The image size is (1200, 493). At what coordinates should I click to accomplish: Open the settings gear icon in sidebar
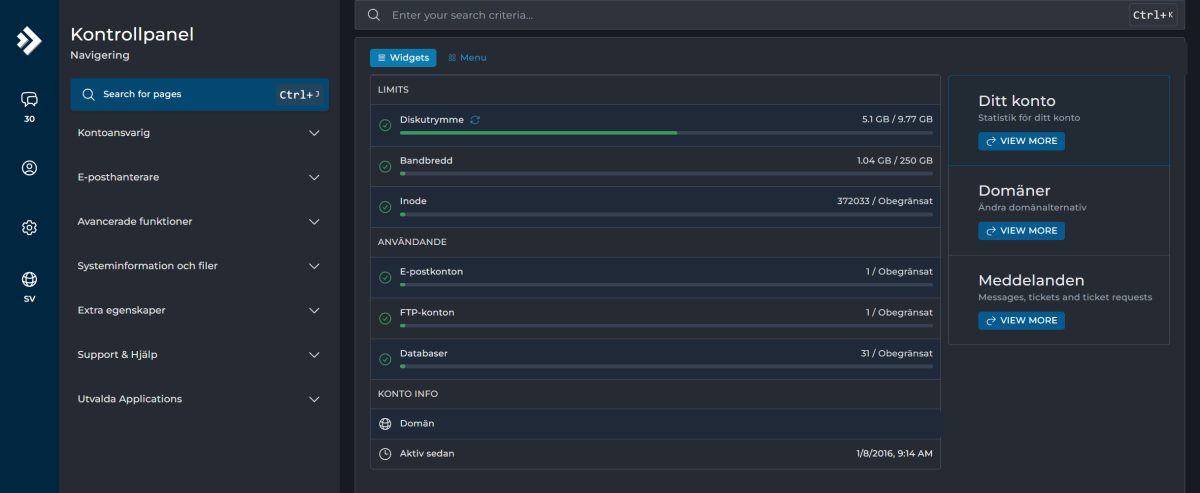(29, 228)
